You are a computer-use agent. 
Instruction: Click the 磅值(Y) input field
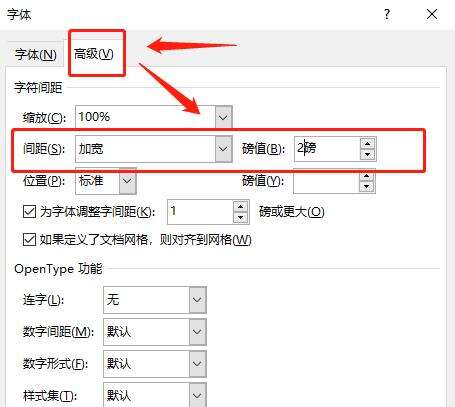click(326, 181)
